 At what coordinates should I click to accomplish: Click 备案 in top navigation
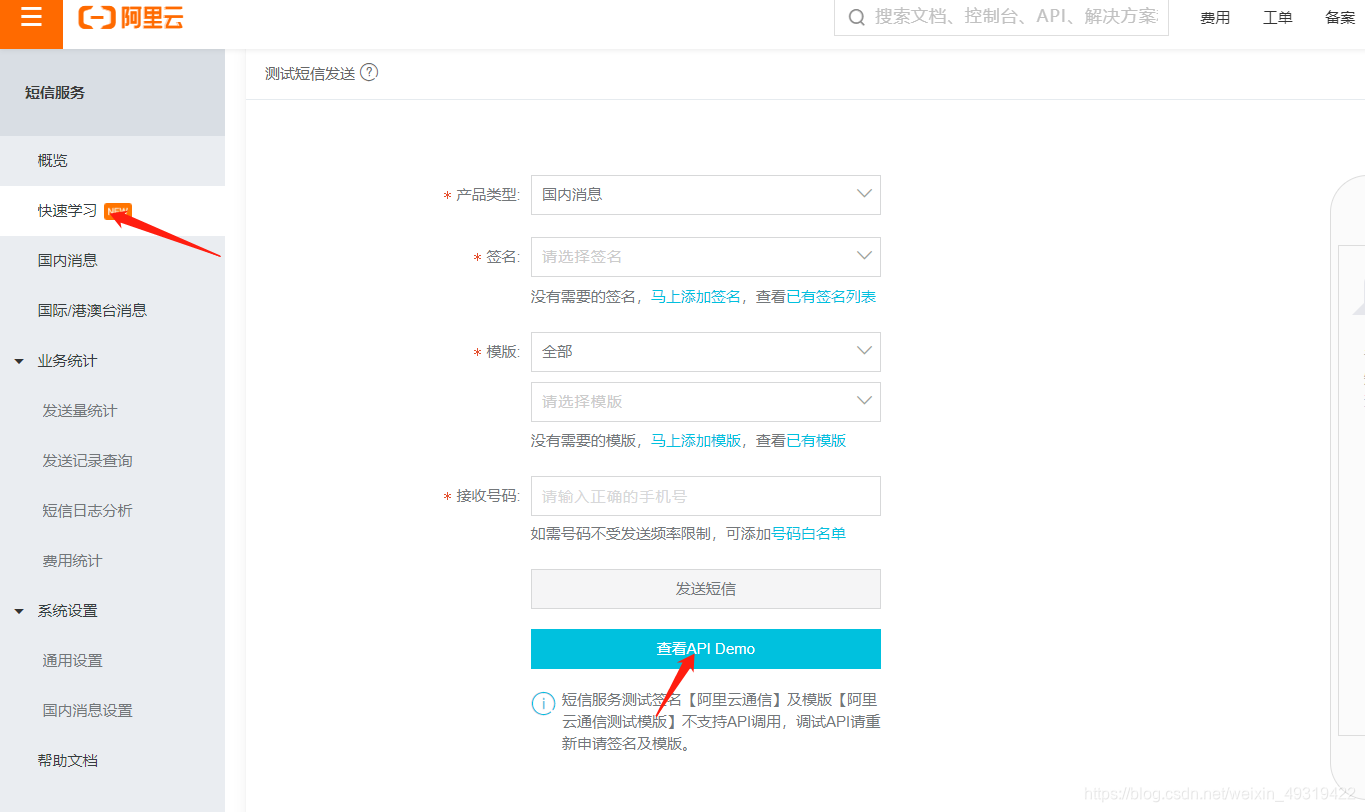[1340, 18]
